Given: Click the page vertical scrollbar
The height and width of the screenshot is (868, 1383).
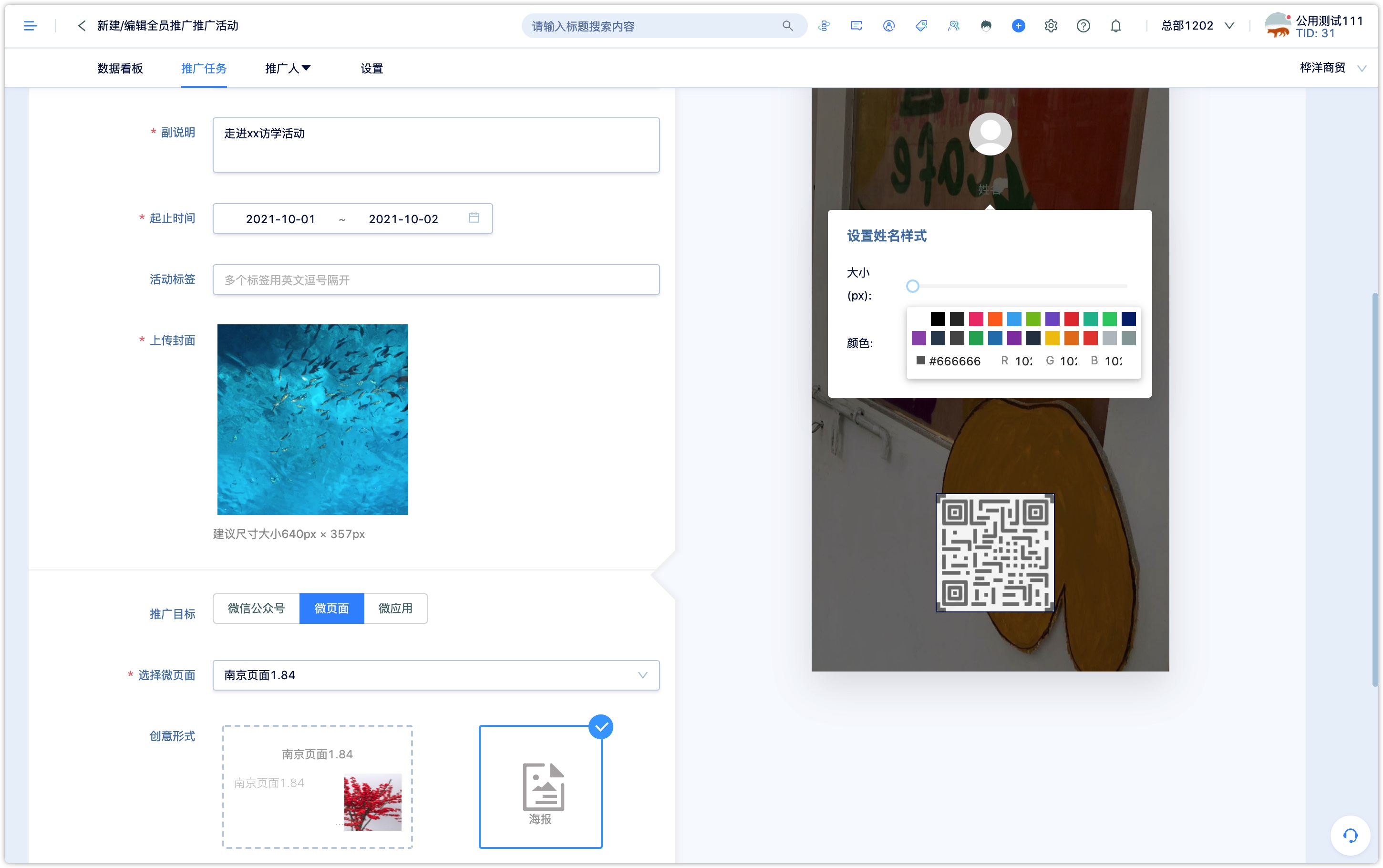Looking at the screenshot, I should click(1375, 489).
